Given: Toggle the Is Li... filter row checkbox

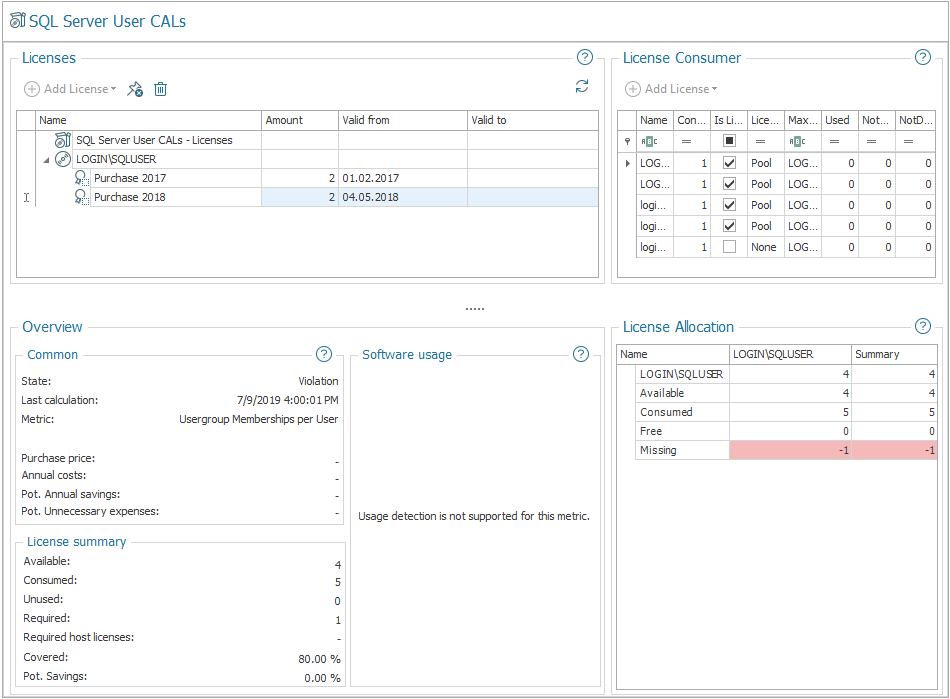Looking at the screenshot, I should 729,141.
